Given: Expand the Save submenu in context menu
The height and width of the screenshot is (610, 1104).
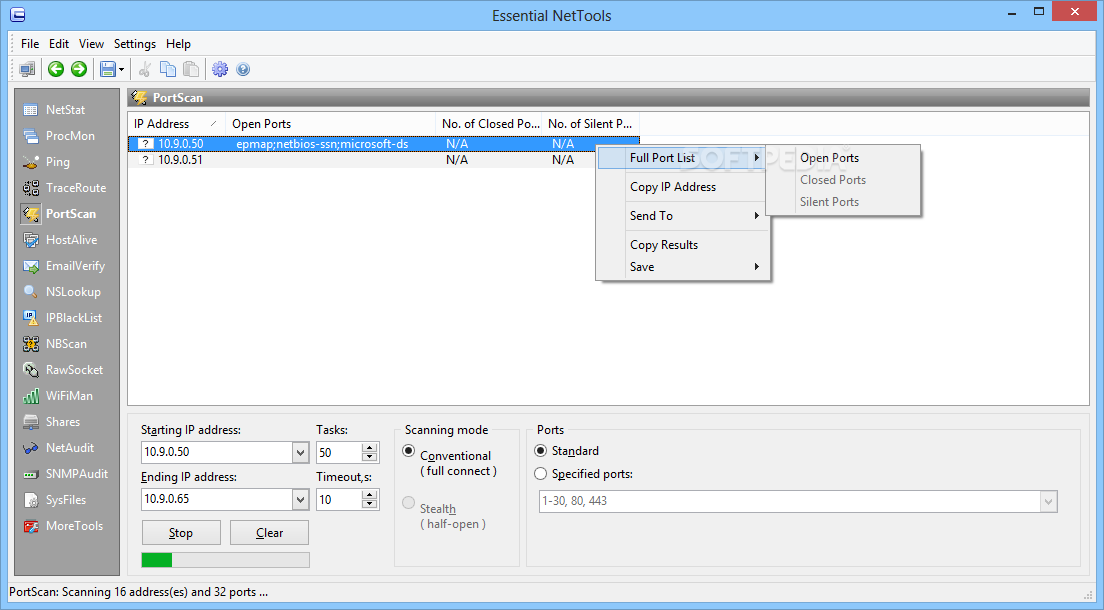Looking at the screenshot, I should (683, 267).
